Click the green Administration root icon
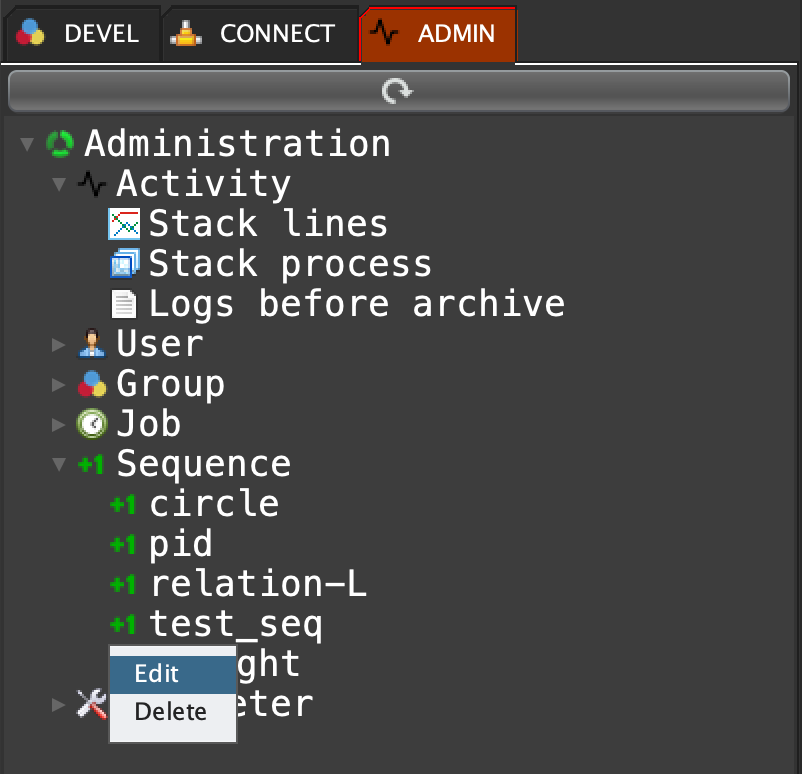The width and height of the screenshot is (802, 774). click(x=60, y=144)
